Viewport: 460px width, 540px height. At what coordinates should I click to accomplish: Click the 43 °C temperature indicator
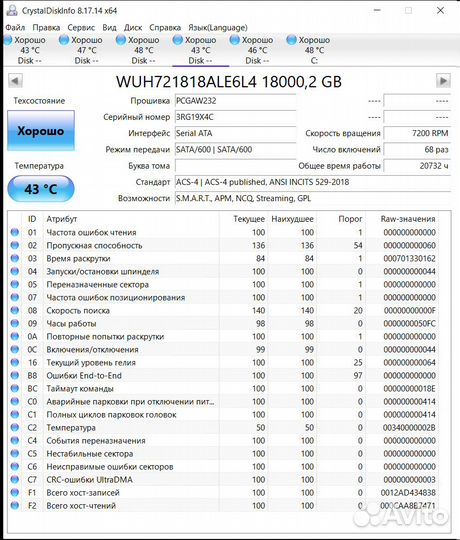(41, 189)
